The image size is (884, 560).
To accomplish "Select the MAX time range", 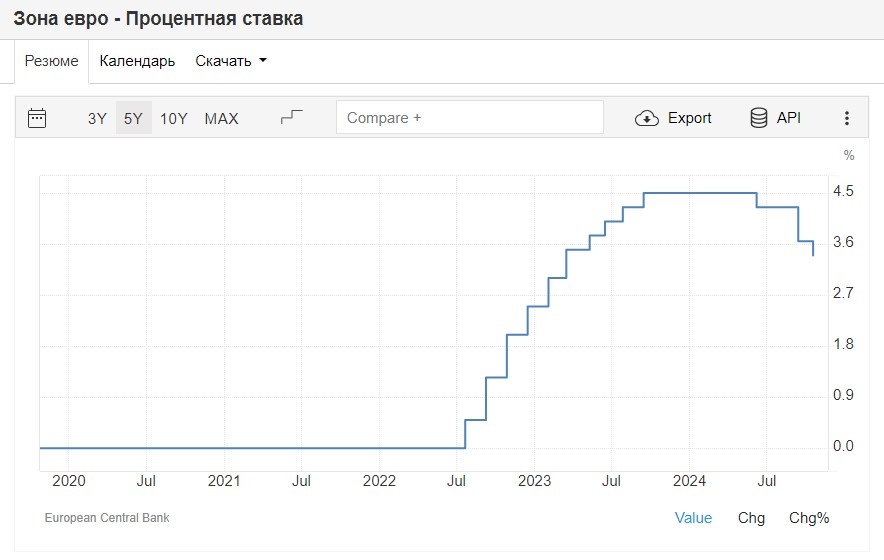I will (222, 118).
